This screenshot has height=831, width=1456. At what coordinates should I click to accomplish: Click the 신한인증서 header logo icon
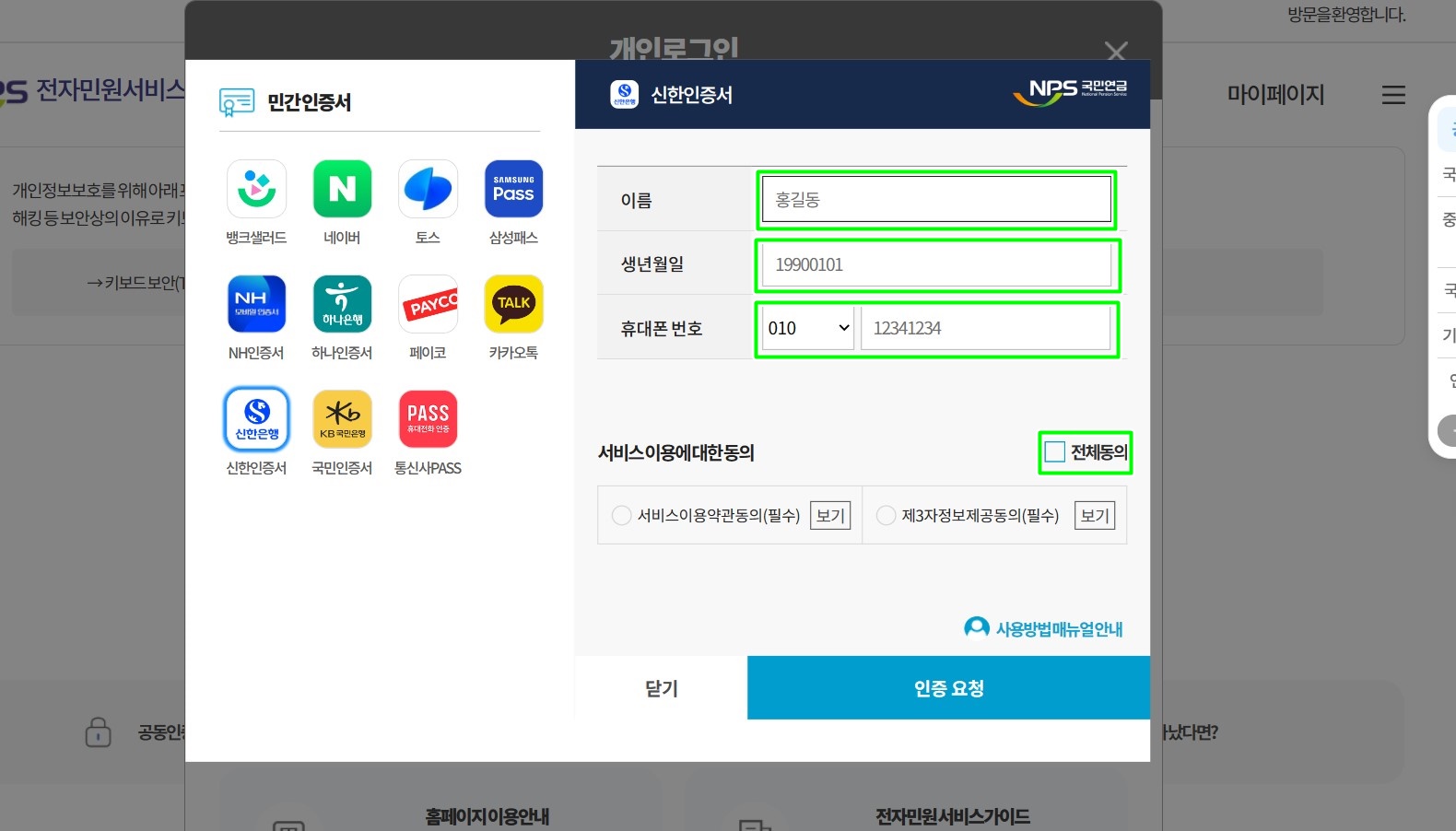click(624, 94)
